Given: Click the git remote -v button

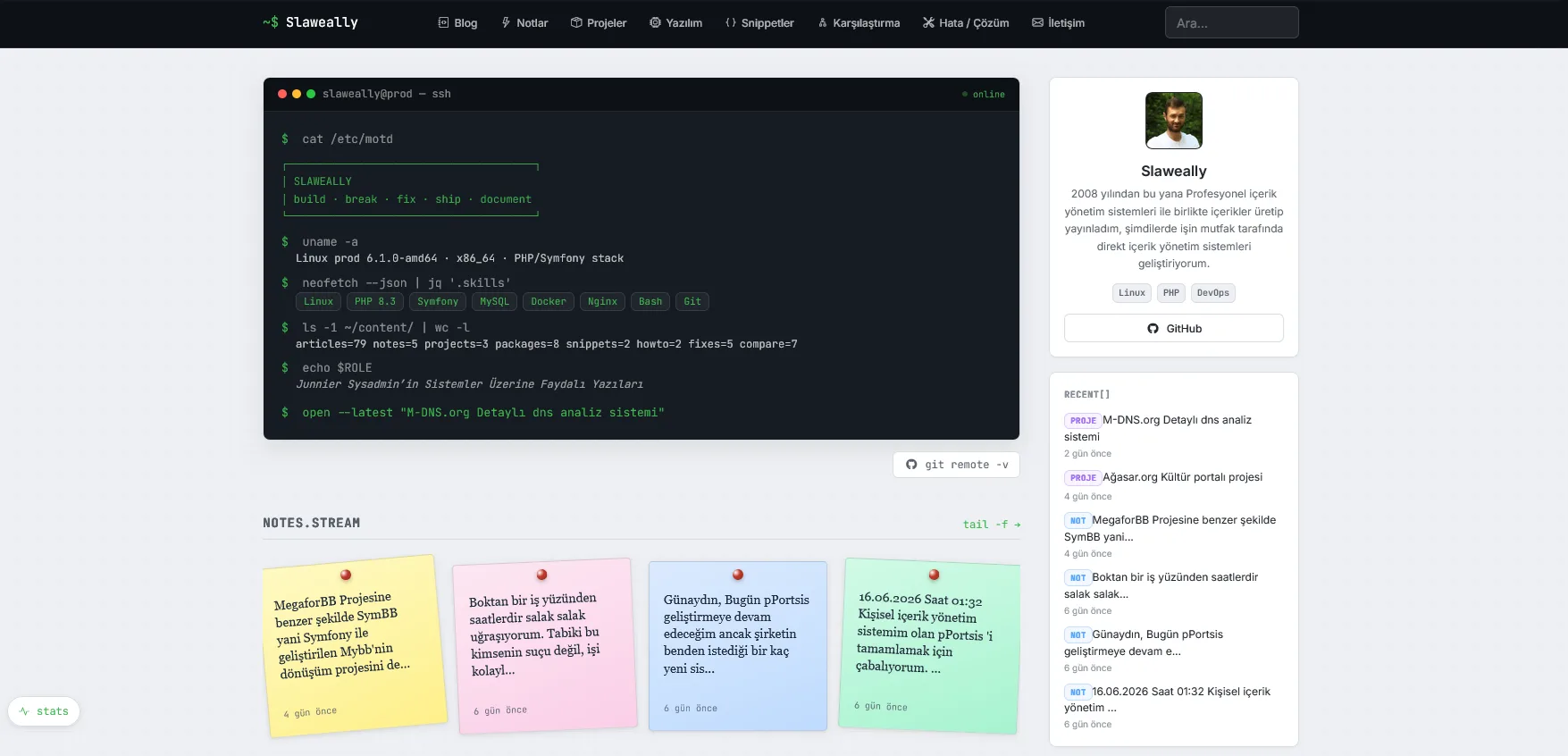Looking at the screenshot, I should pyautogui.click(x=956, y=465).
